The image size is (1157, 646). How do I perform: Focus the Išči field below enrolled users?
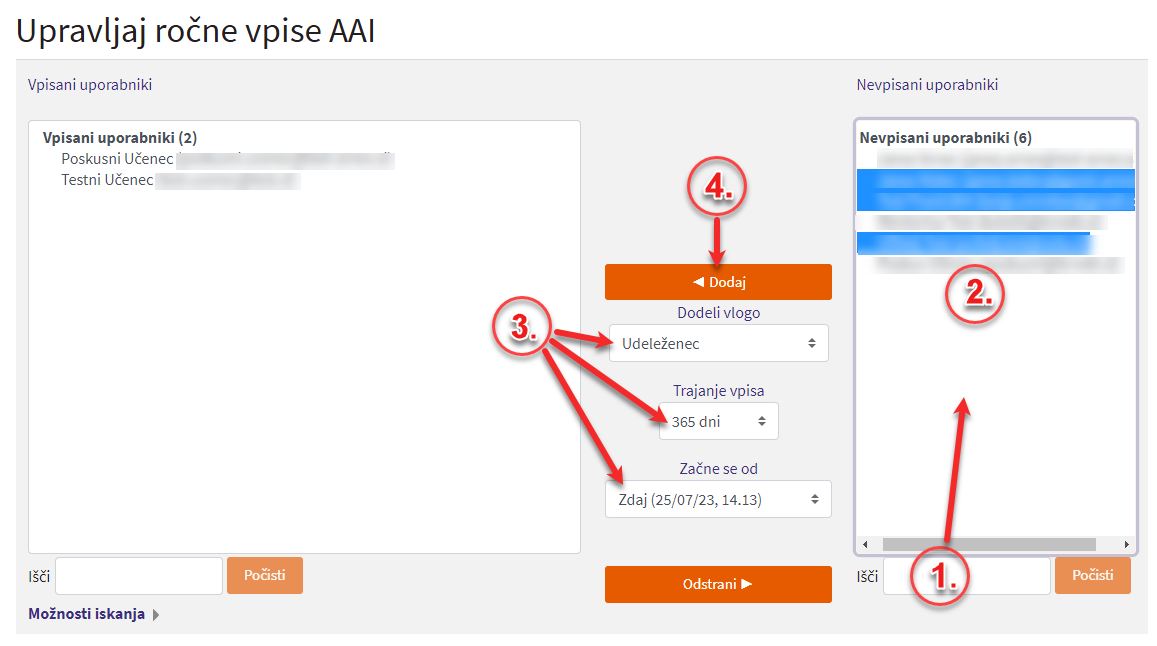(x=138, y=576)
